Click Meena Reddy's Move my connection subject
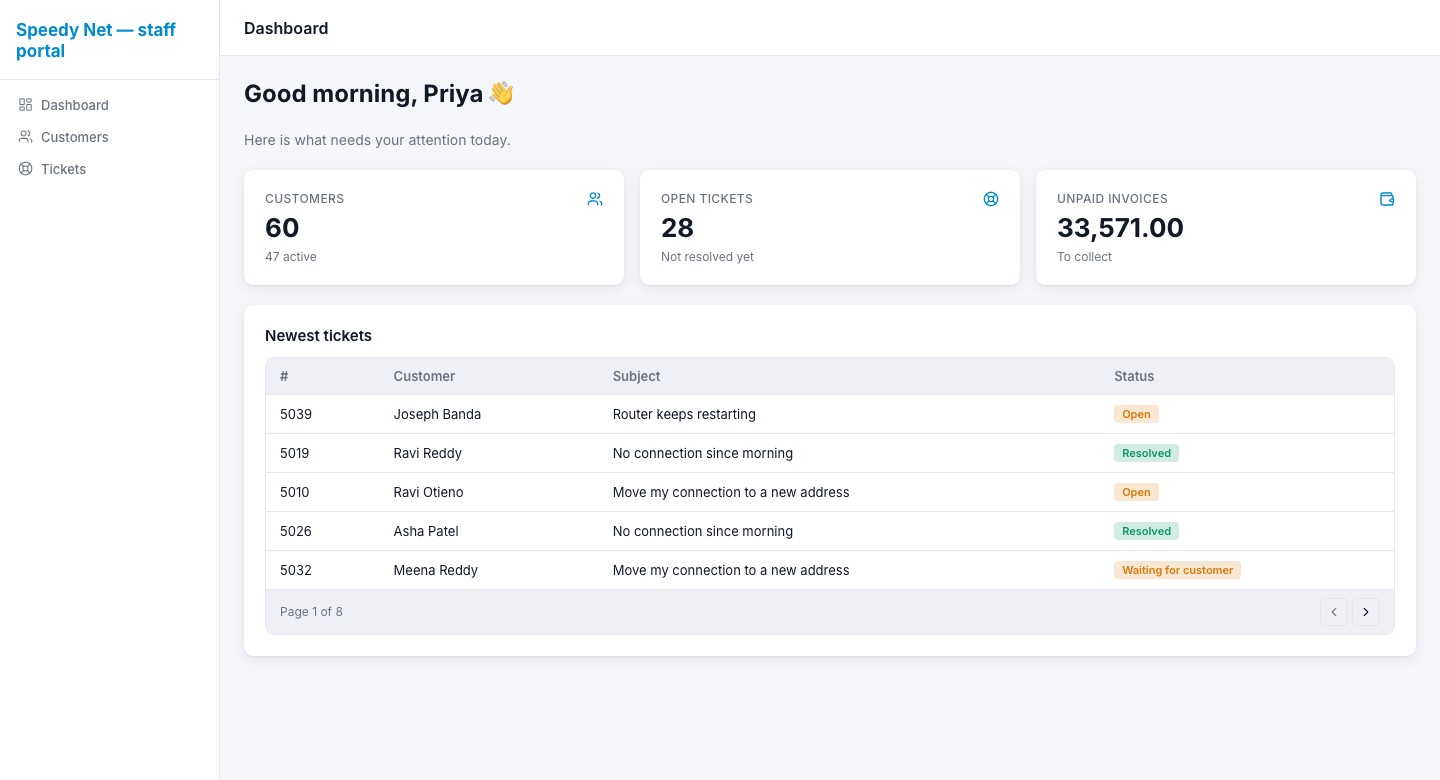This screenshot has height=780, width=1440. 731,570
